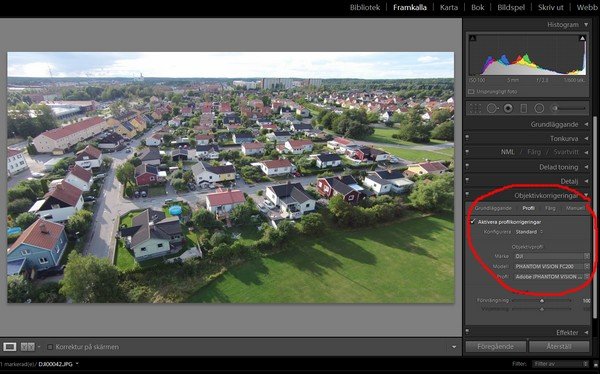
Task: Select the Manuell lens correction tab
Action: pos(576,208)
